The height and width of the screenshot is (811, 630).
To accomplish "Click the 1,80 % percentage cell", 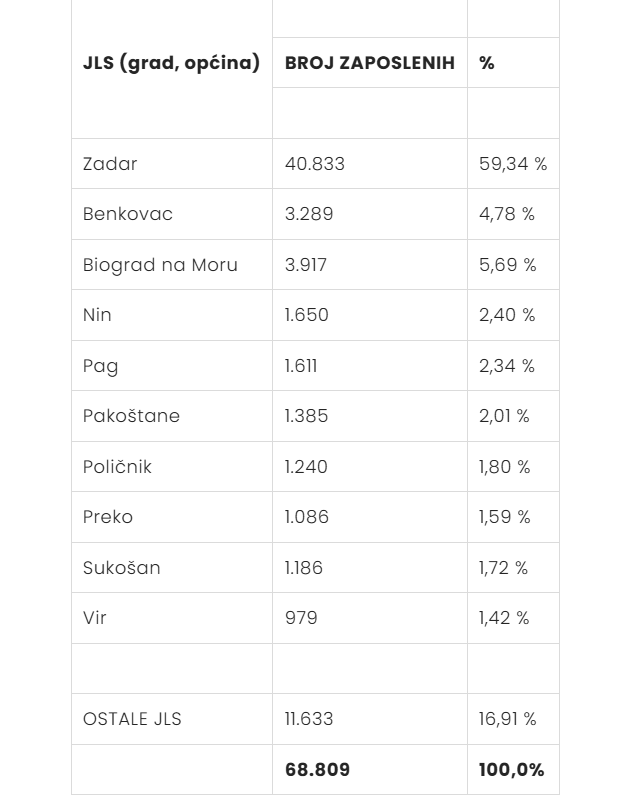I will click(x=504, y=467).
